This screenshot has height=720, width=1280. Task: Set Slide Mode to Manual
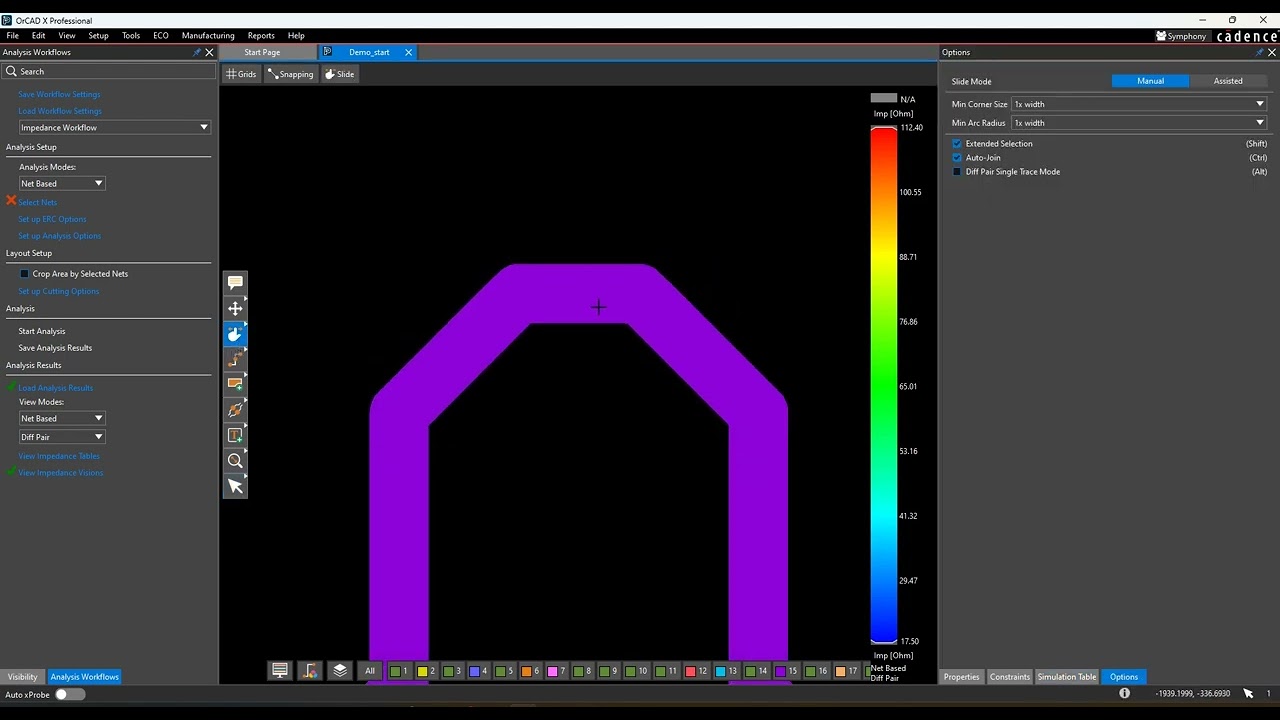pos(1150,81)
